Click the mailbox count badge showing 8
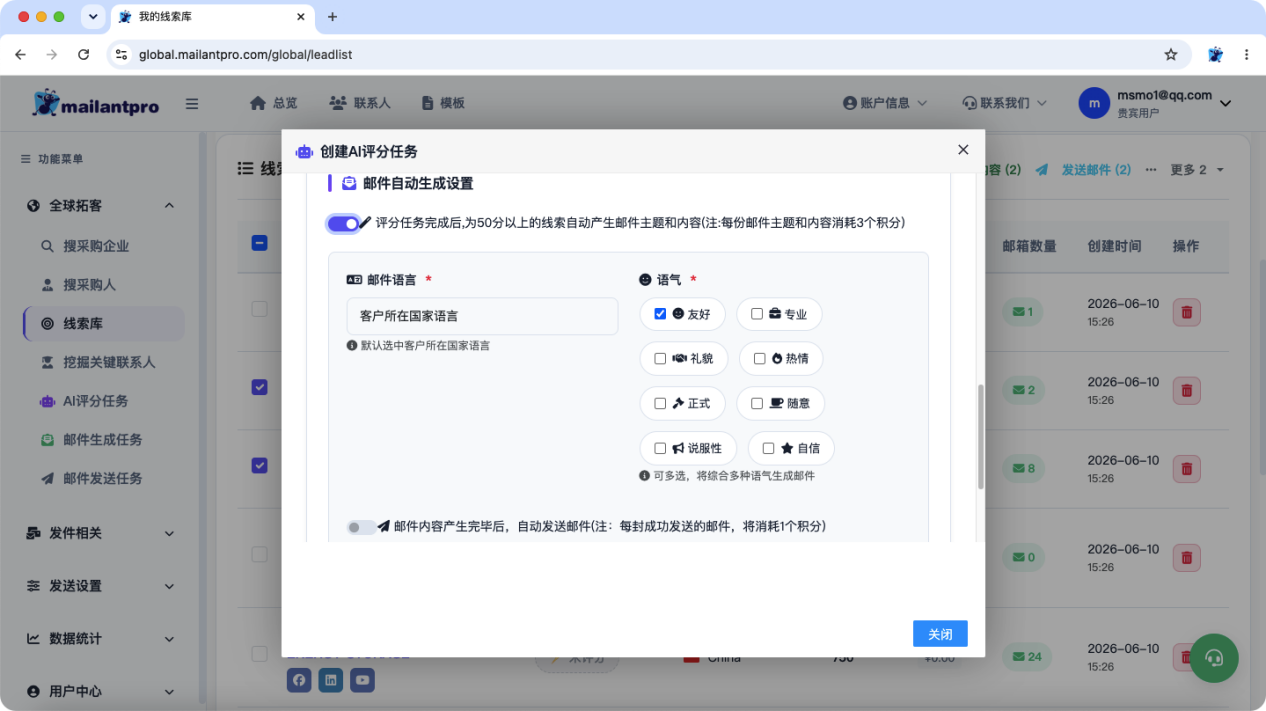 (1023, 468)
